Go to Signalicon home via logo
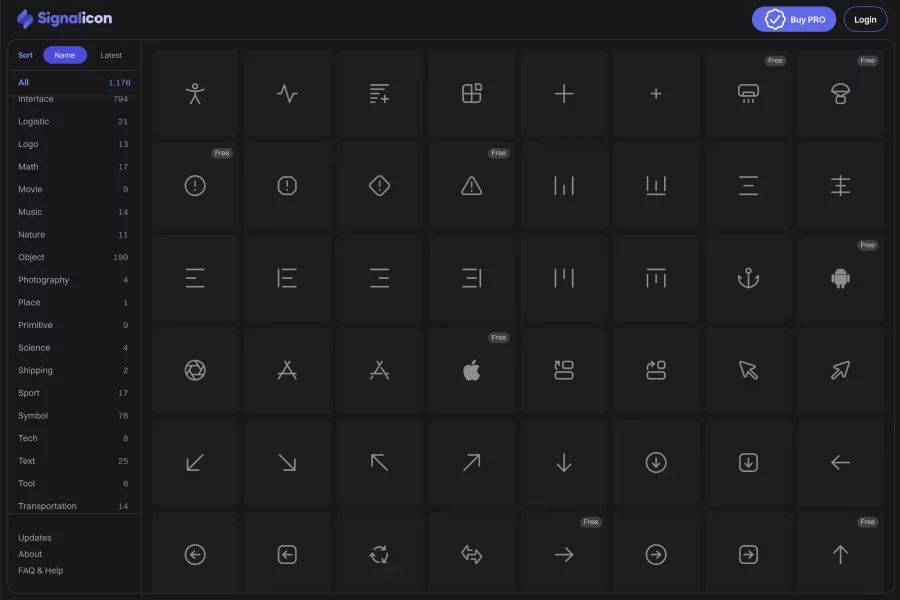900x600 pixels. coord(64,19)
